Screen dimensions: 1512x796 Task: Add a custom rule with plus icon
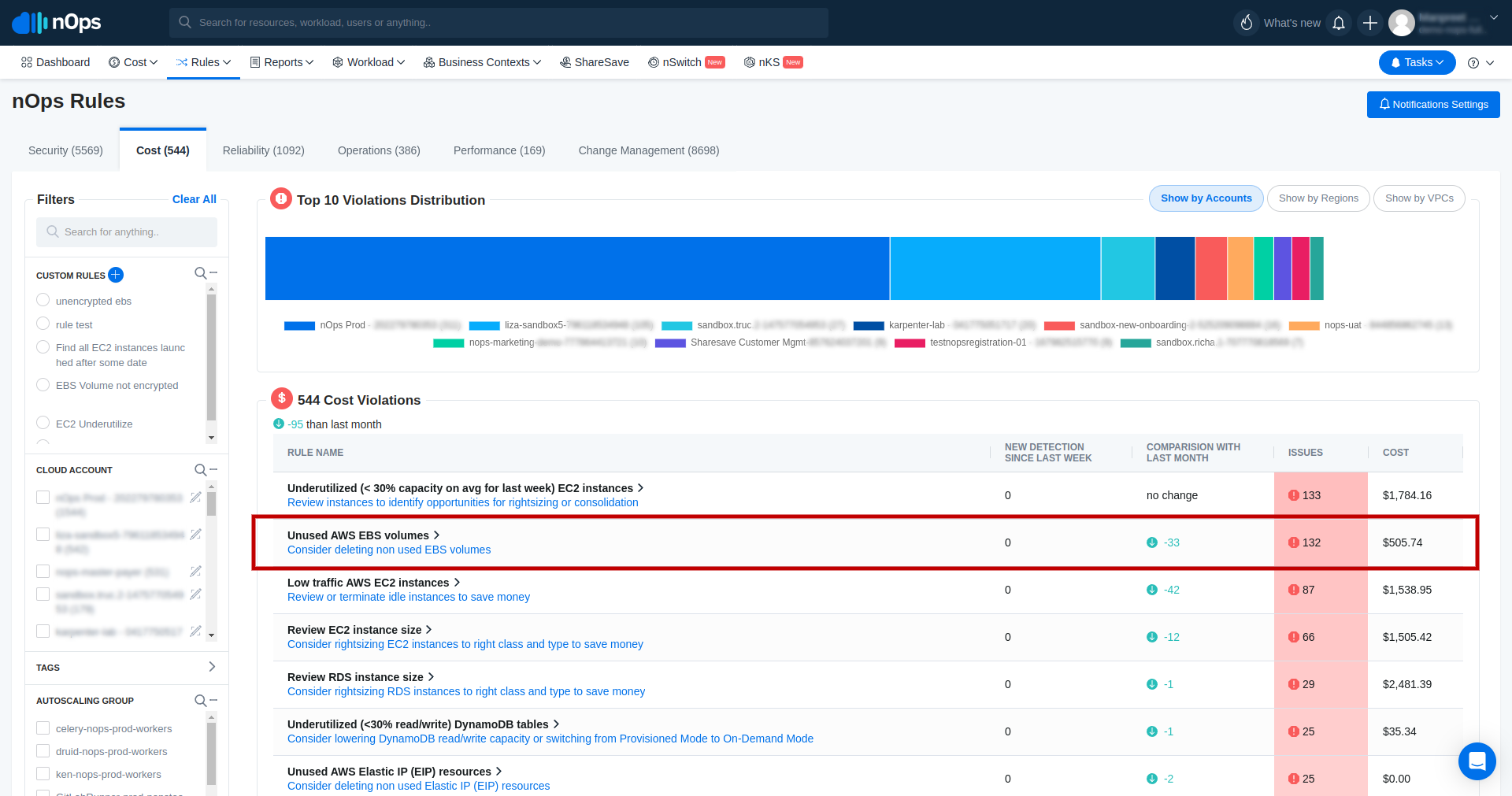[x=116, y=275]
